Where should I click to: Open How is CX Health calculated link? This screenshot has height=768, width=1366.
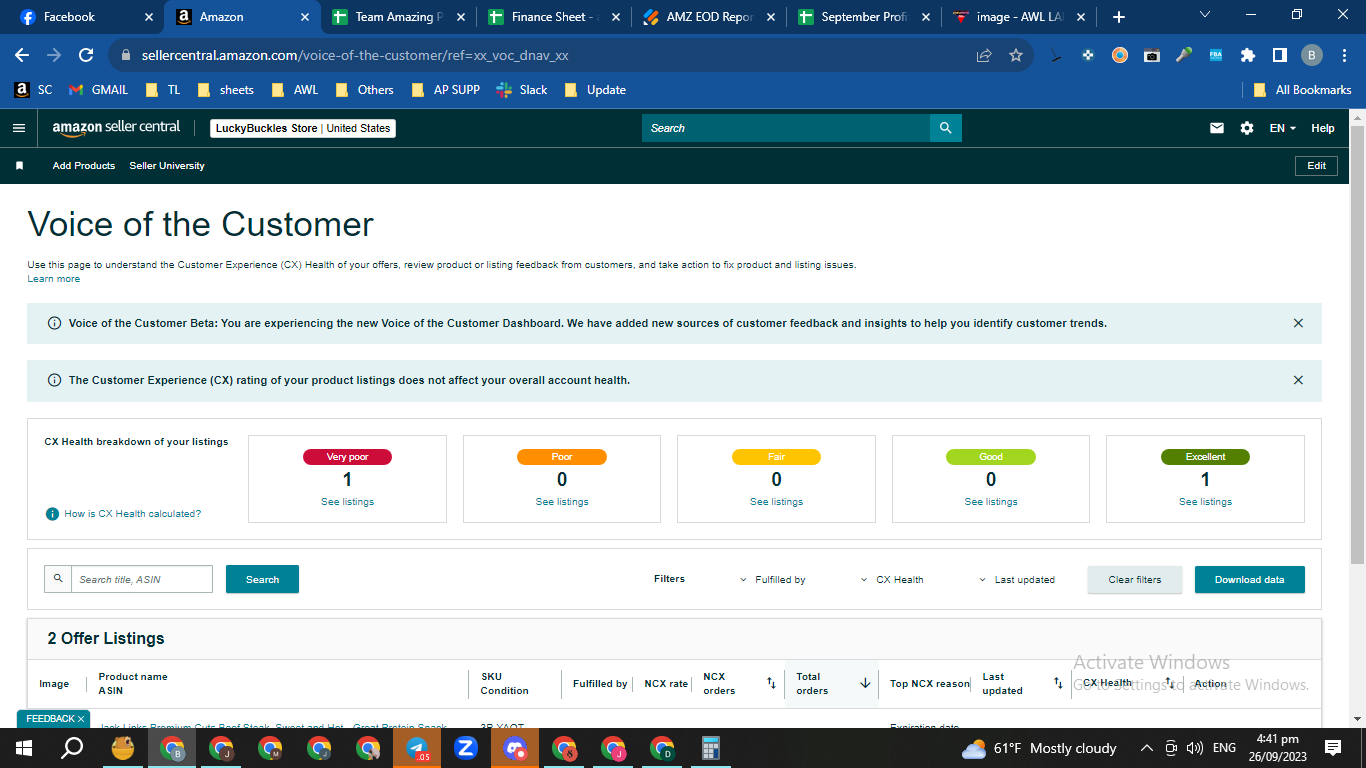pos(133,514)
